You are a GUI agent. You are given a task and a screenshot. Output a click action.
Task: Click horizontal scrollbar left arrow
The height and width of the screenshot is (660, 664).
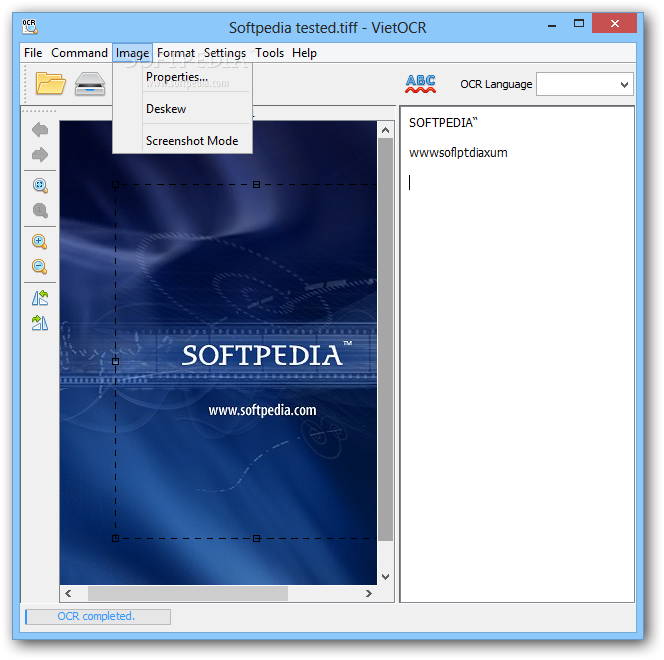pyautogui.click(x=68, y=594)
